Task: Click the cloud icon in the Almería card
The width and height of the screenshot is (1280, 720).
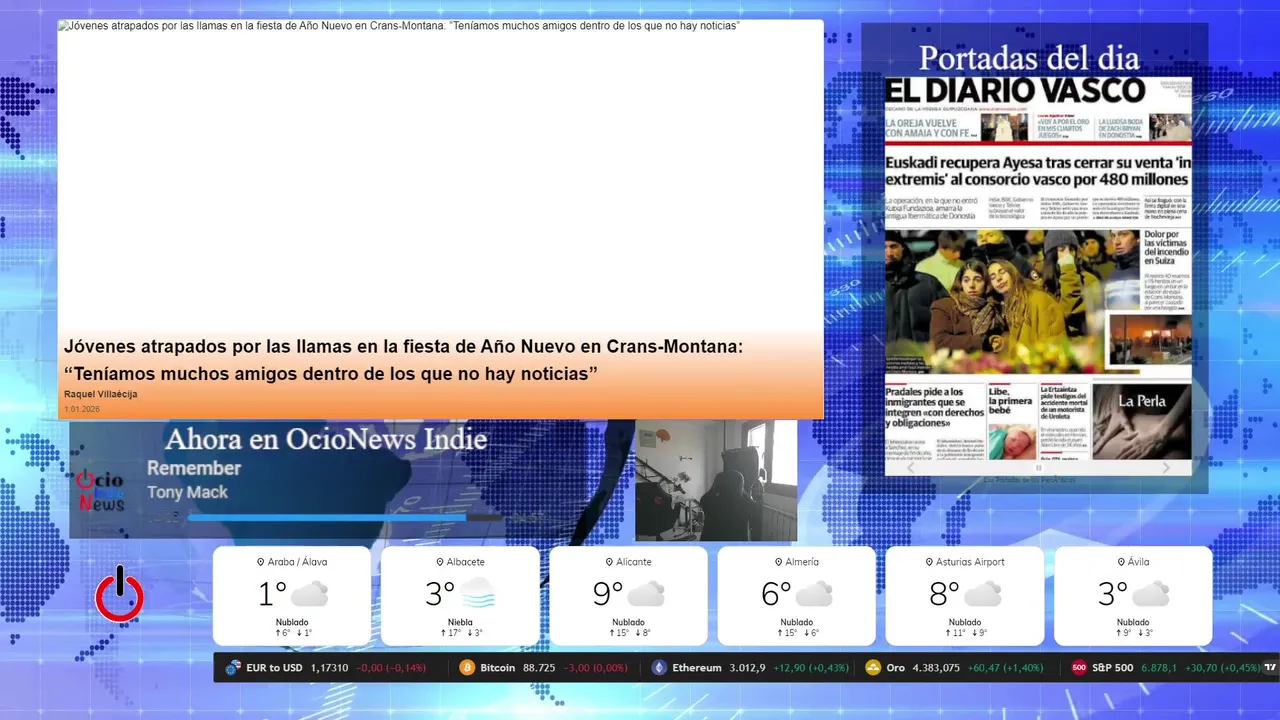Action: coord(813,594)
